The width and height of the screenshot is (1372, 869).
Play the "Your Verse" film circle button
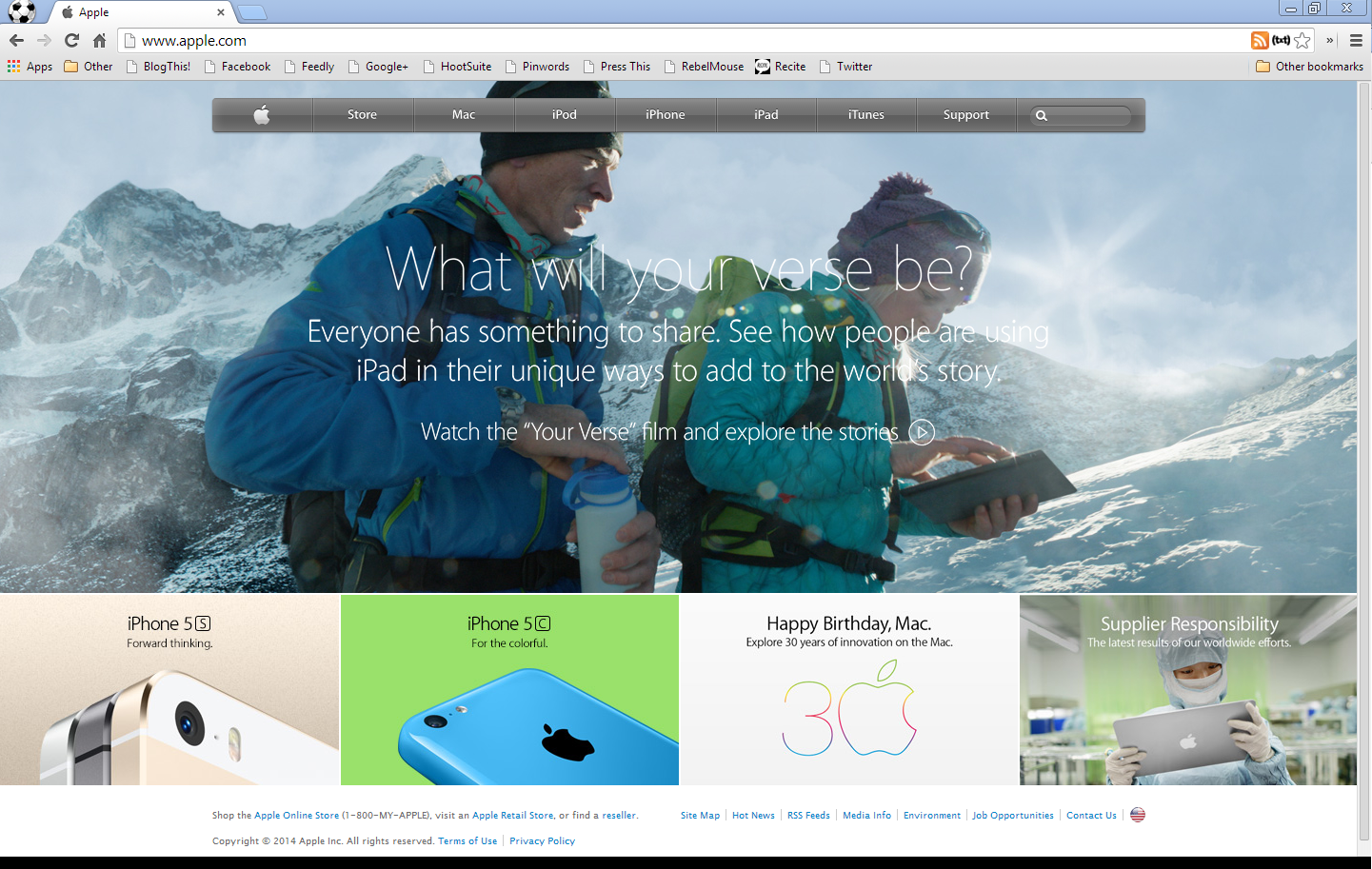click(922, 432)
